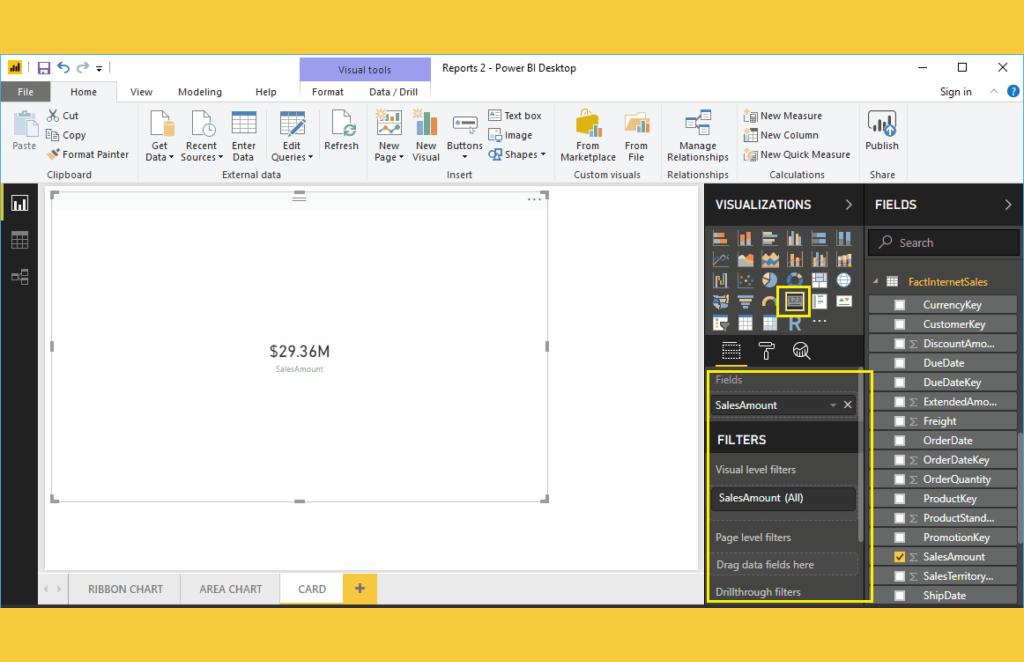Remove SalesAmount from Fields well
The height and width of the screenshot is (662, 1024).
tap(848, 405)
